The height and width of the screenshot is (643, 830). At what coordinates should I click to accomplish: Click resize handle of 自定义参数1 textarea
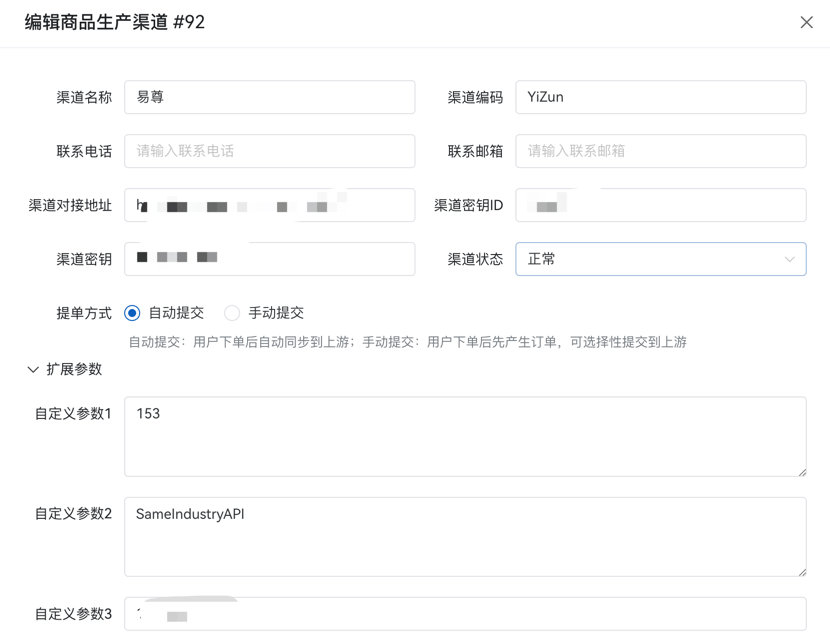pos(801,471)
